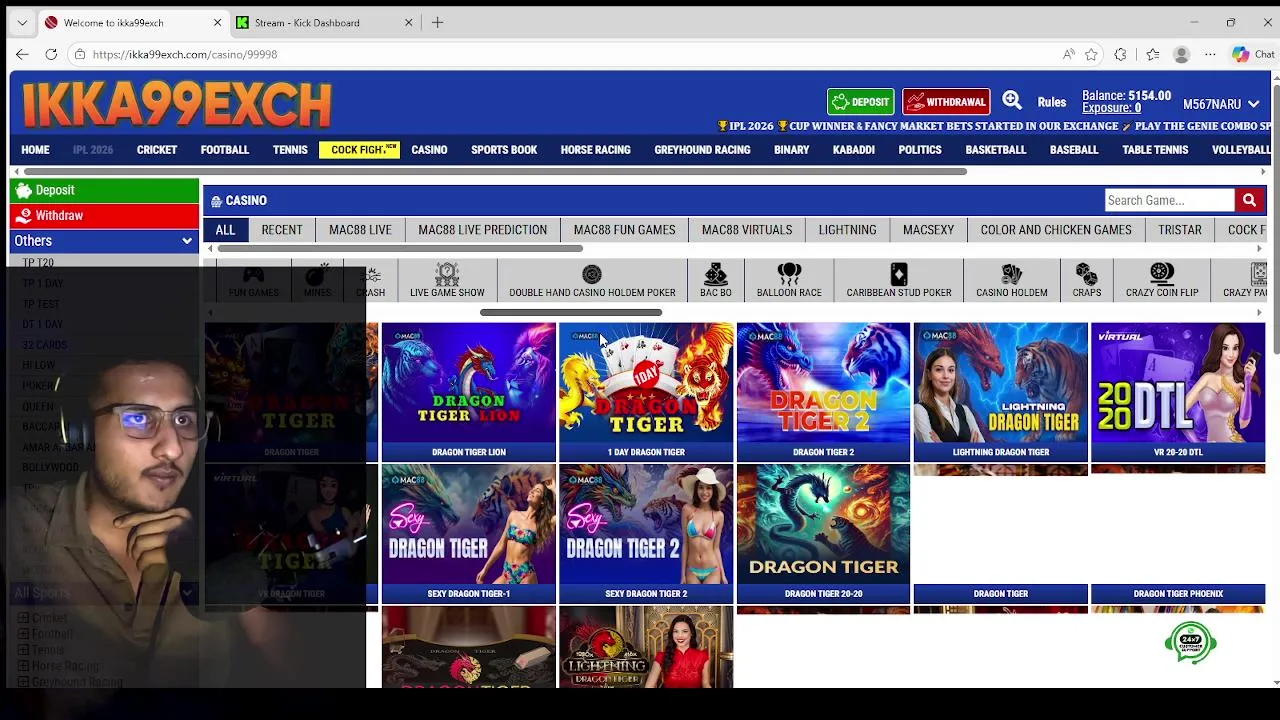Open the Sexy Dragon Tiger-1 game
The width and height of the screenshot is (1280, 720).
tap(468, 534)
